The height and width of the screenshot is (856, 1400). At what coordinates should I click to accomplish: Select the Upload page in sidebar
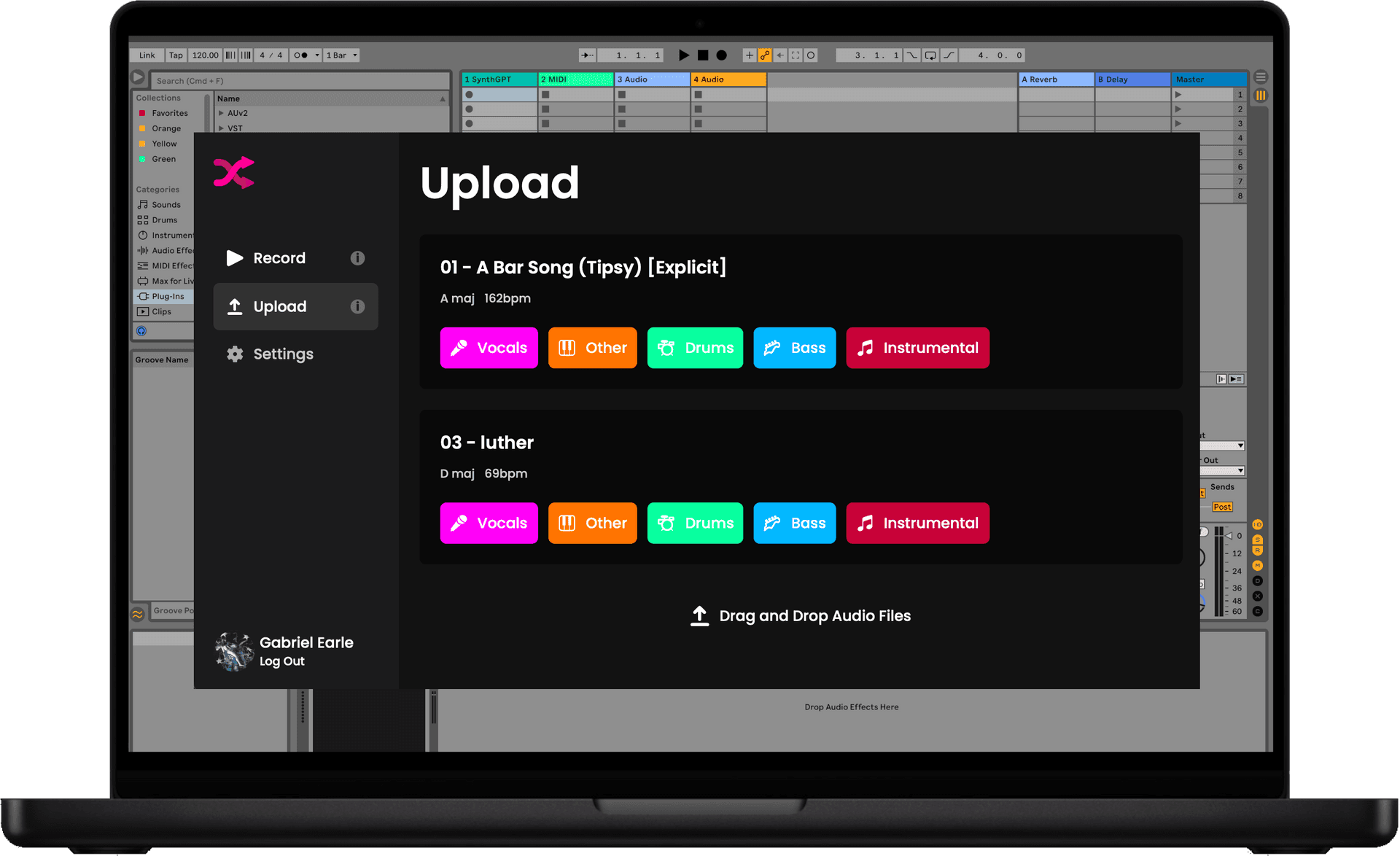295,307
